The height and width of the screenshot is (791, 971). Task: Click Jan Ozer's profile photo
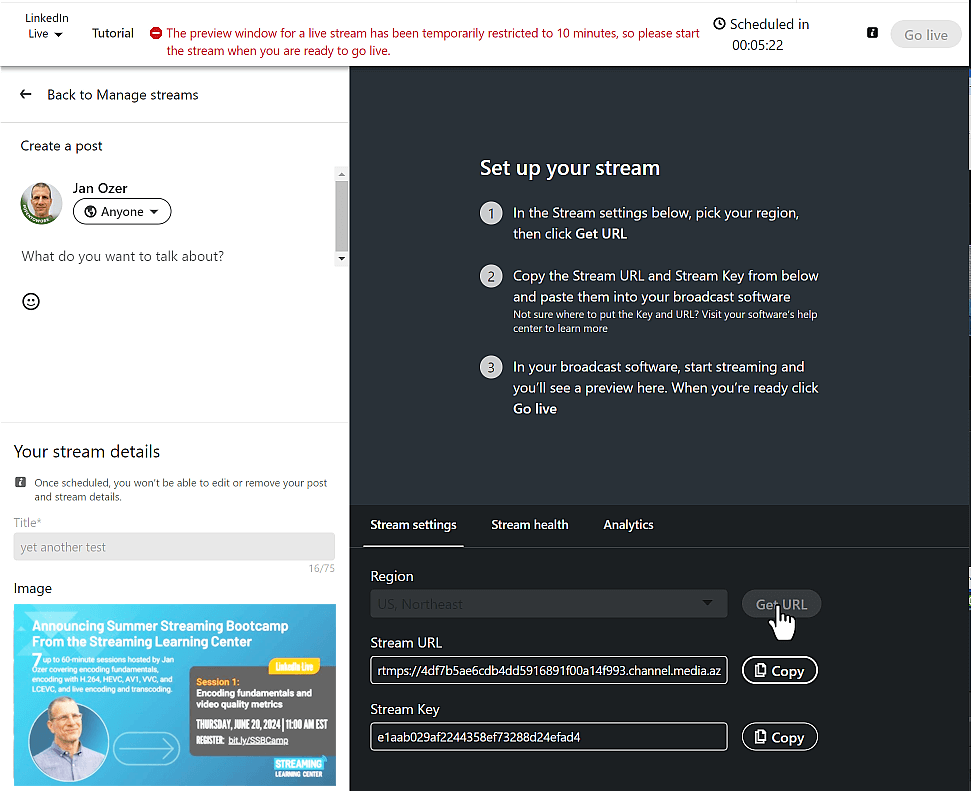pyautogui.click(x=41, y=203)
